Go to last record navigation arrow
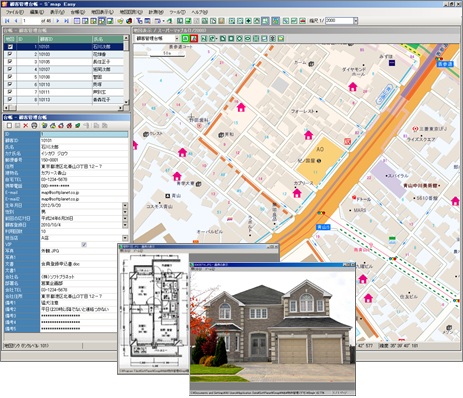This screenshot has width=463, height=398. pyautogui.click(x=66, y=21)
